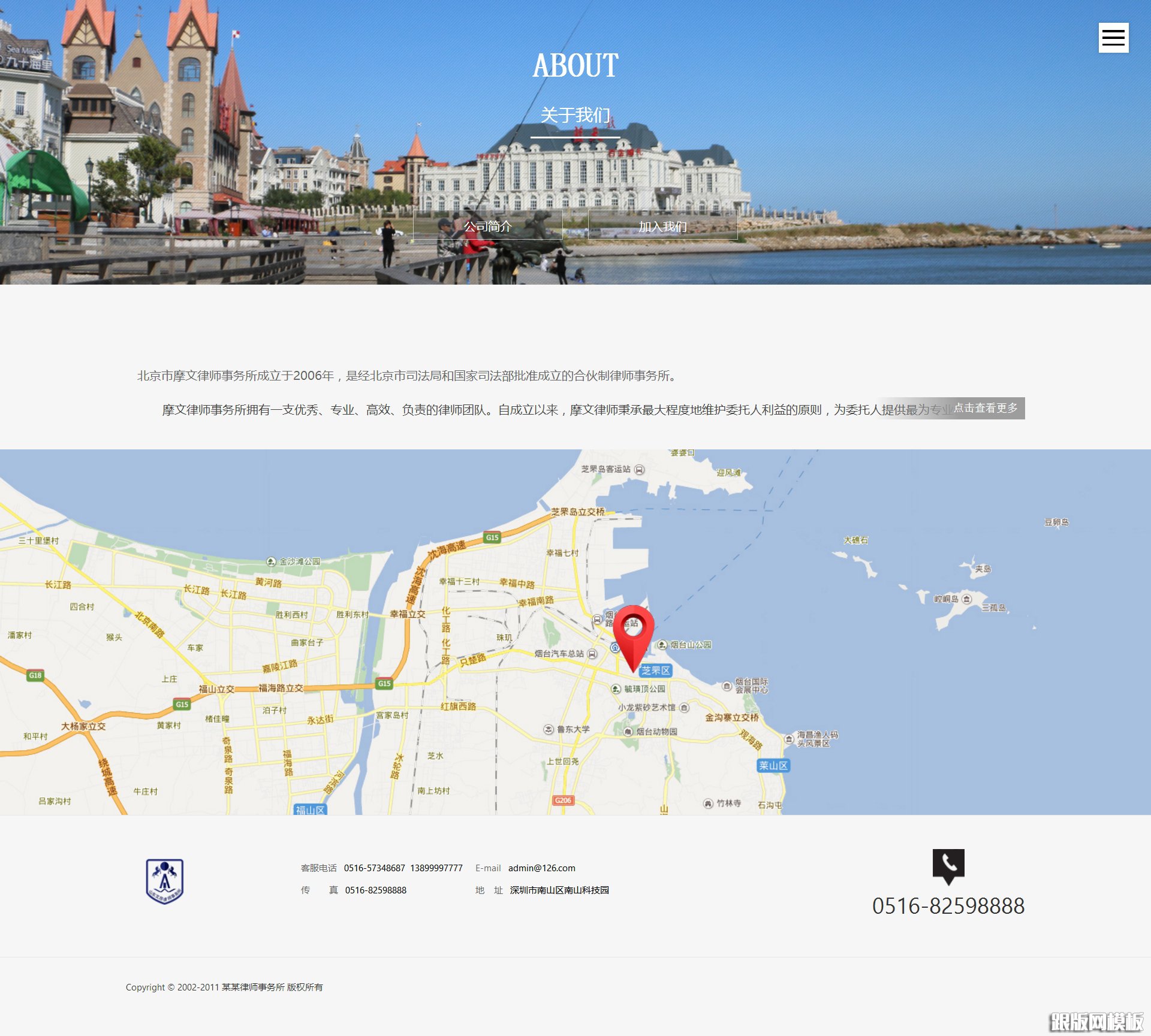The height and width of the screenshot is (1036, 1151).
Task: Click the G206 highway badge on map
Action: [x=562, y=800]
